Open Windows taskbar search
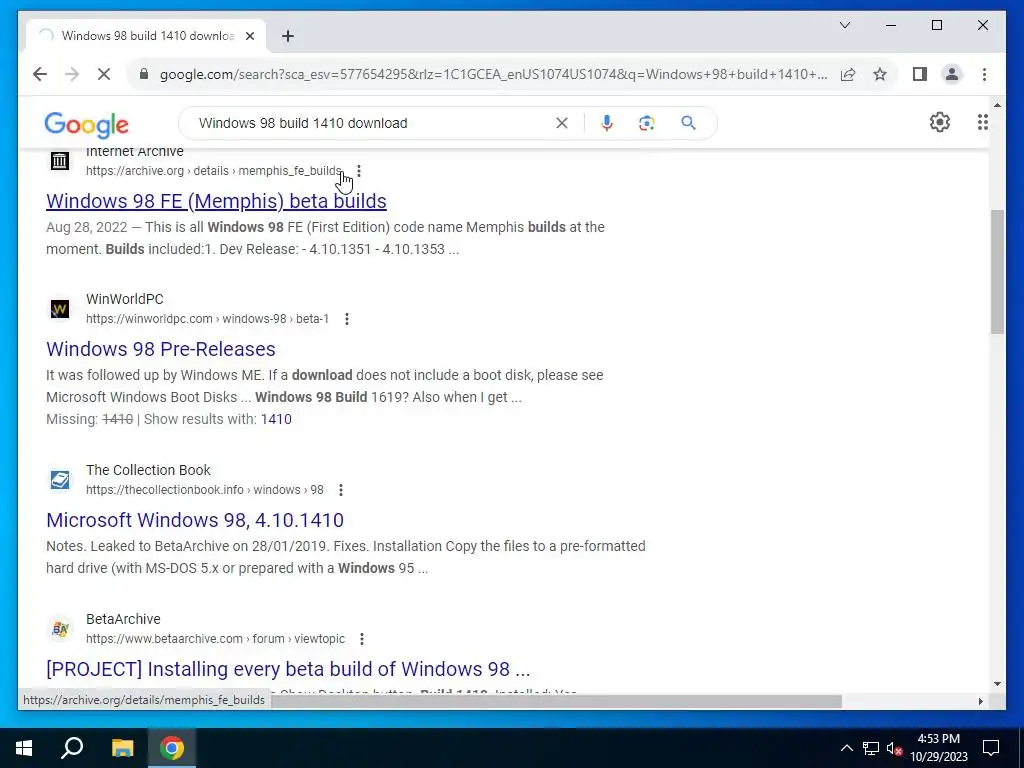This screenshot has height=768, width=1024. (72, 748)
